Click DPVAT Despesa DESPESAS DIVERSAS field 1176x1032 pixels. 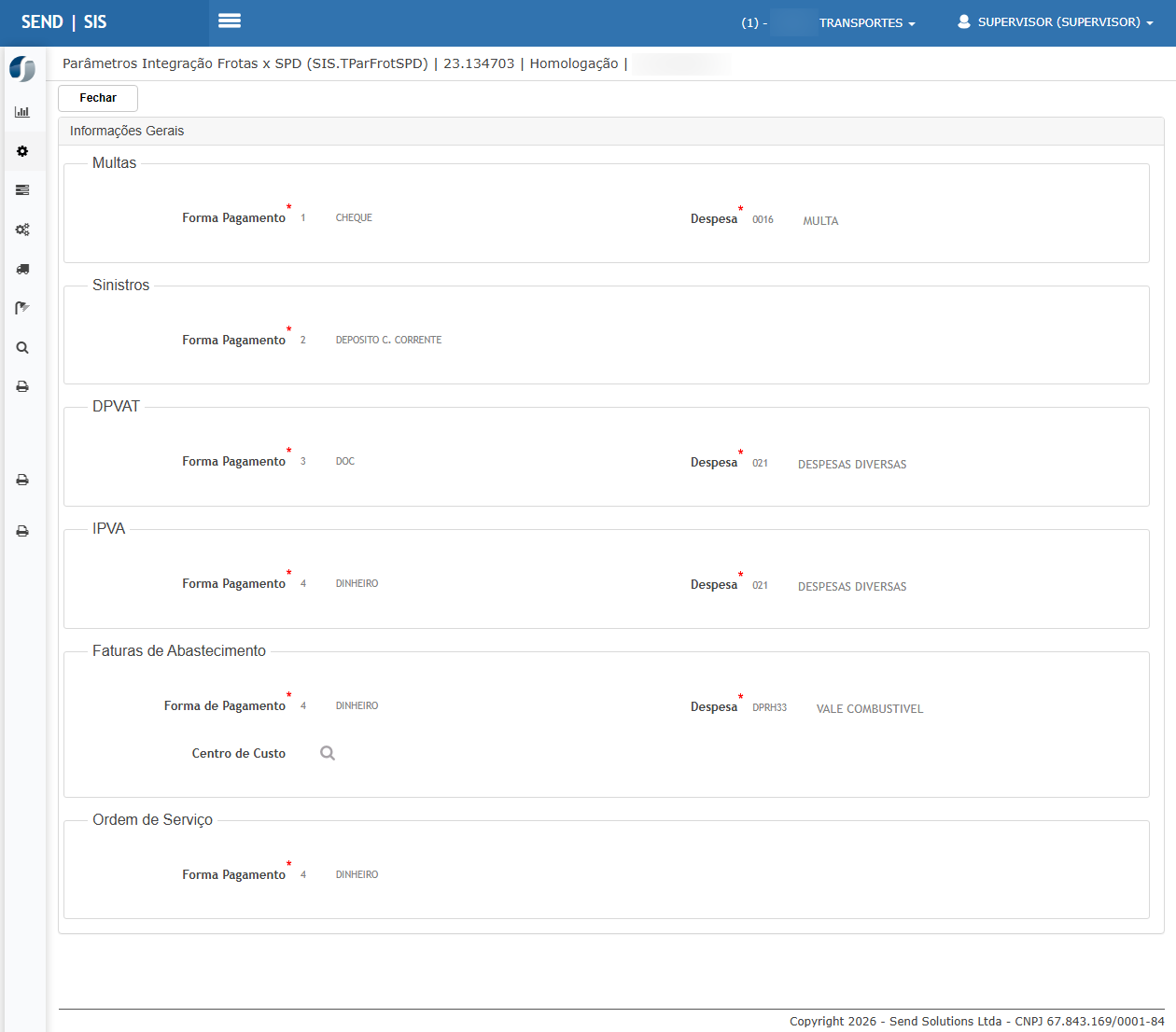pos(851,465)
